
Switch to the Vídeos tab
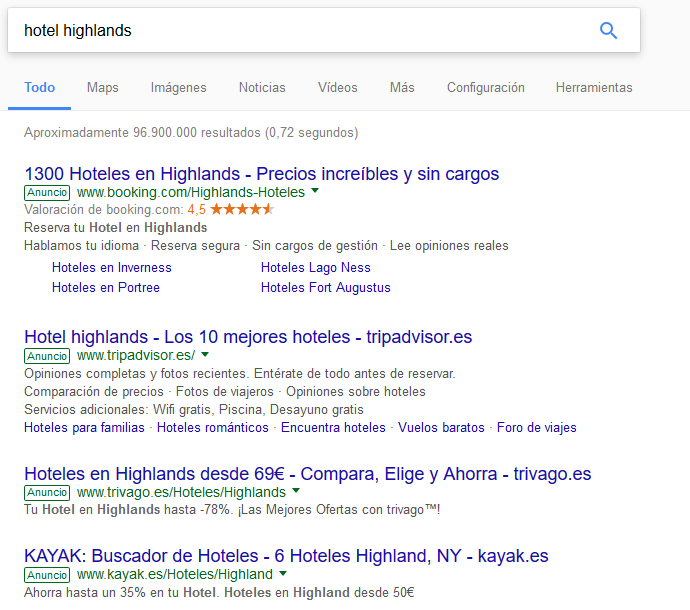coord(338,88)
